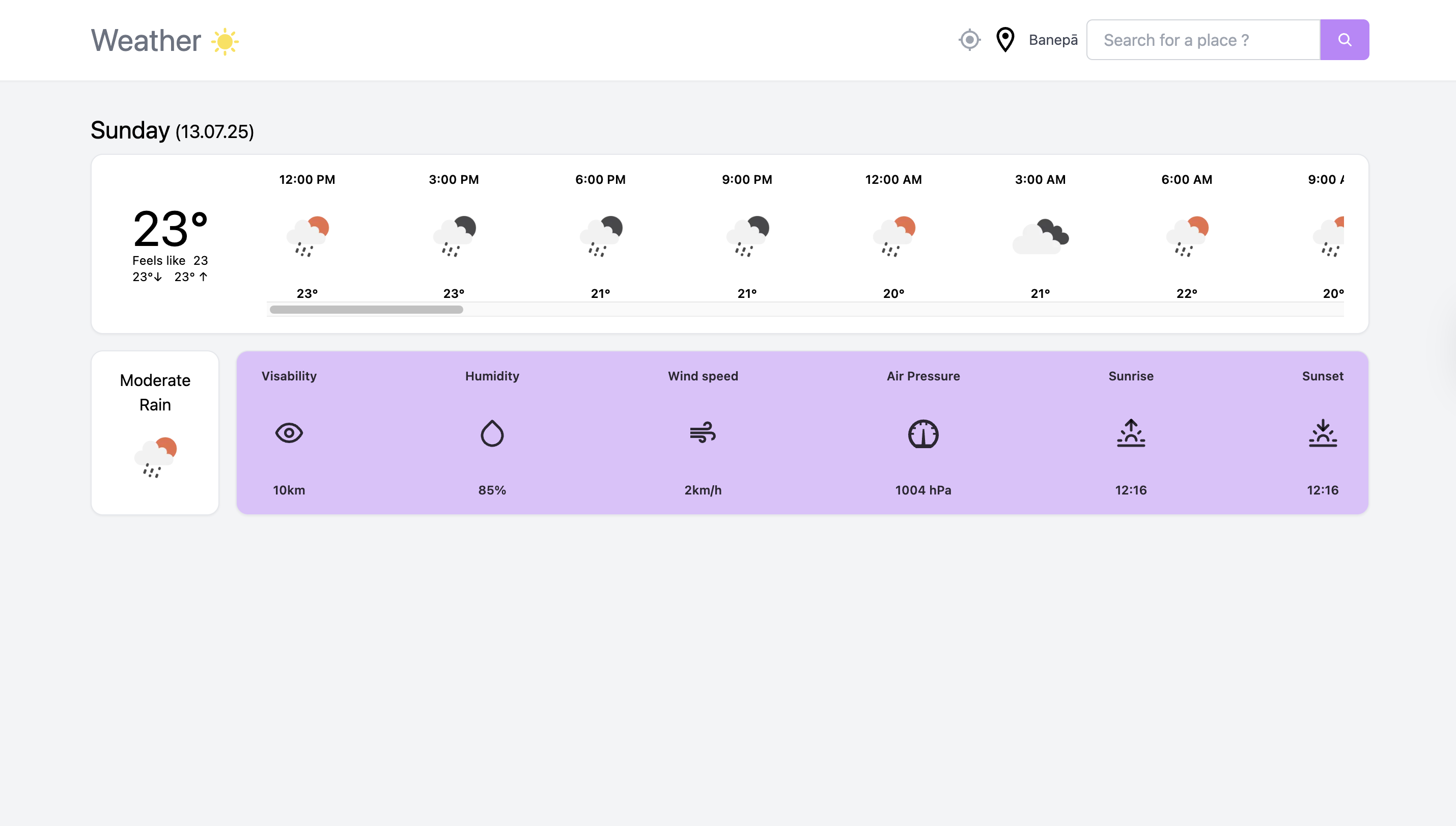Click the Humidity droplet icon
This screenshot has height=826, width=1456.
[492, 433]
